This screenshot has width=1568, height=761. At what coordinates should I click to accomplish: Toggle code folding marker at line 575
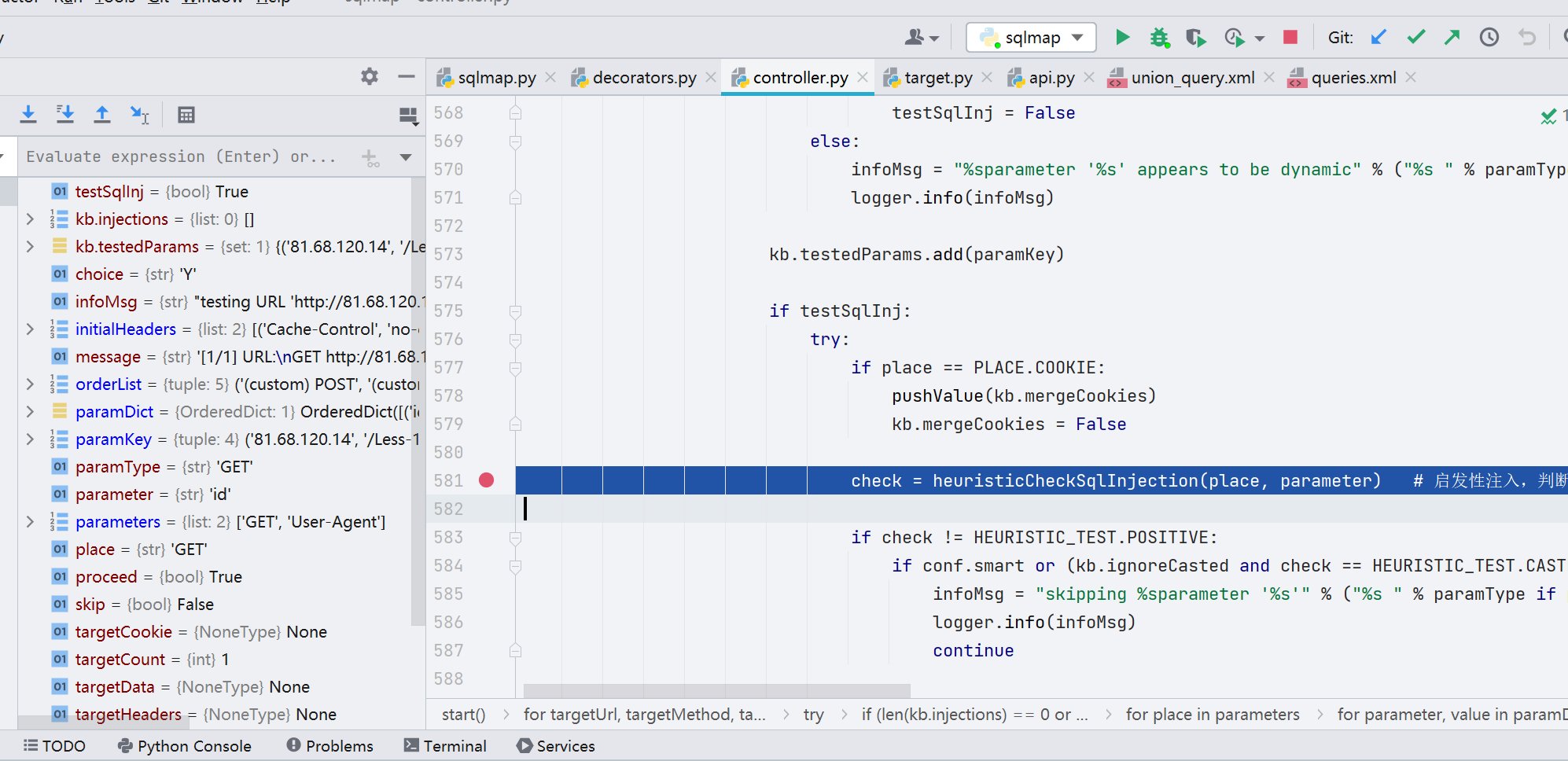click(515, 311)
